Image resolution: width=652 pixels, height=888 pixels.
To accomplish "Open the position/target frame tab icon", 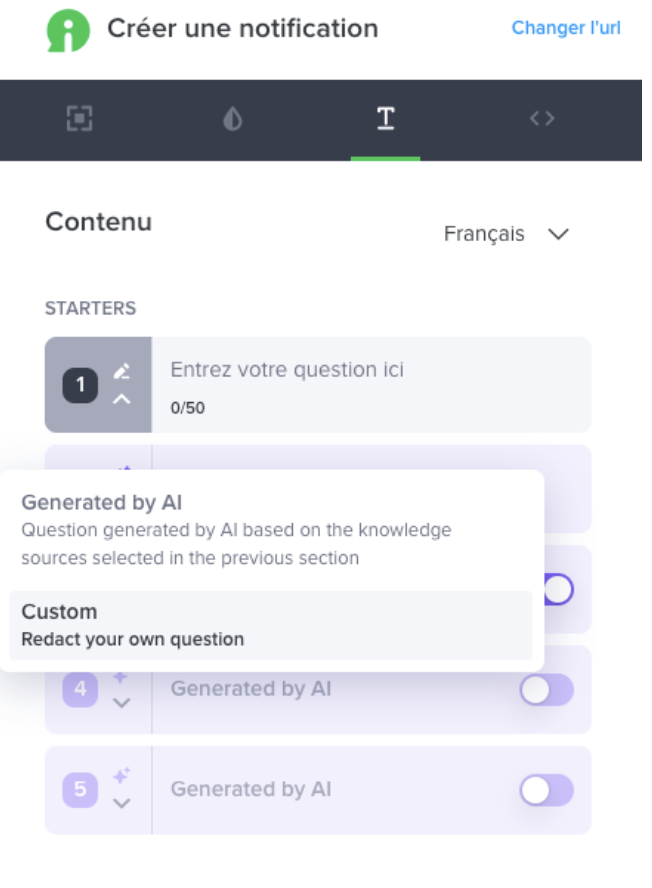I will pyautogui.click(x=79, y=118).
